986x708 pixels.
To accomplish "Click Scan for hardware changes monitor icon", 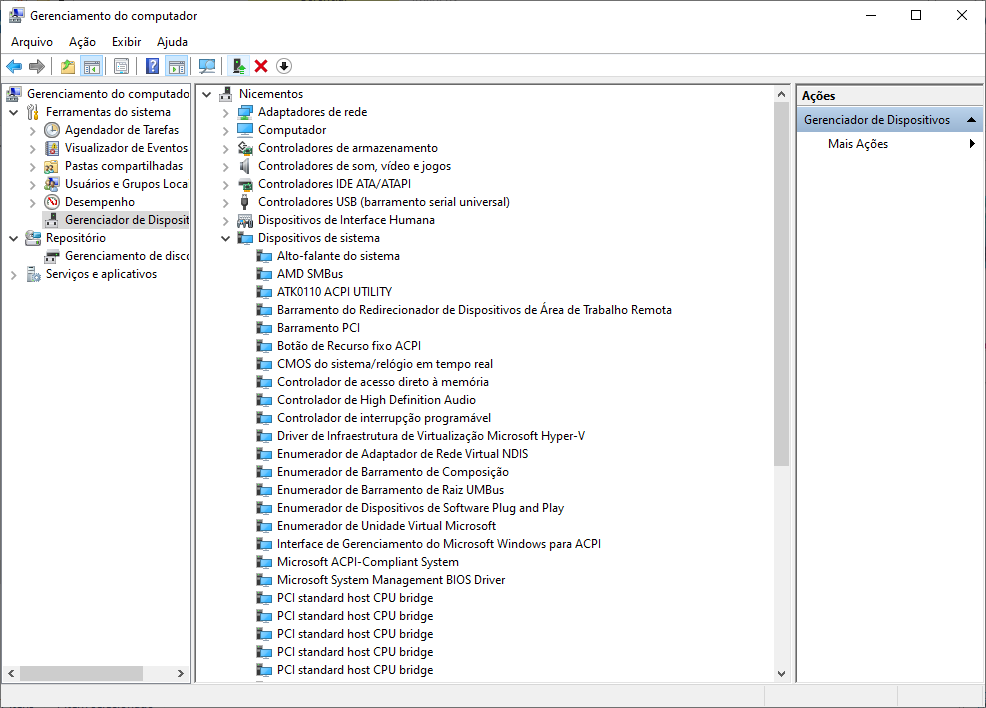I will click(x=207, y=66).
